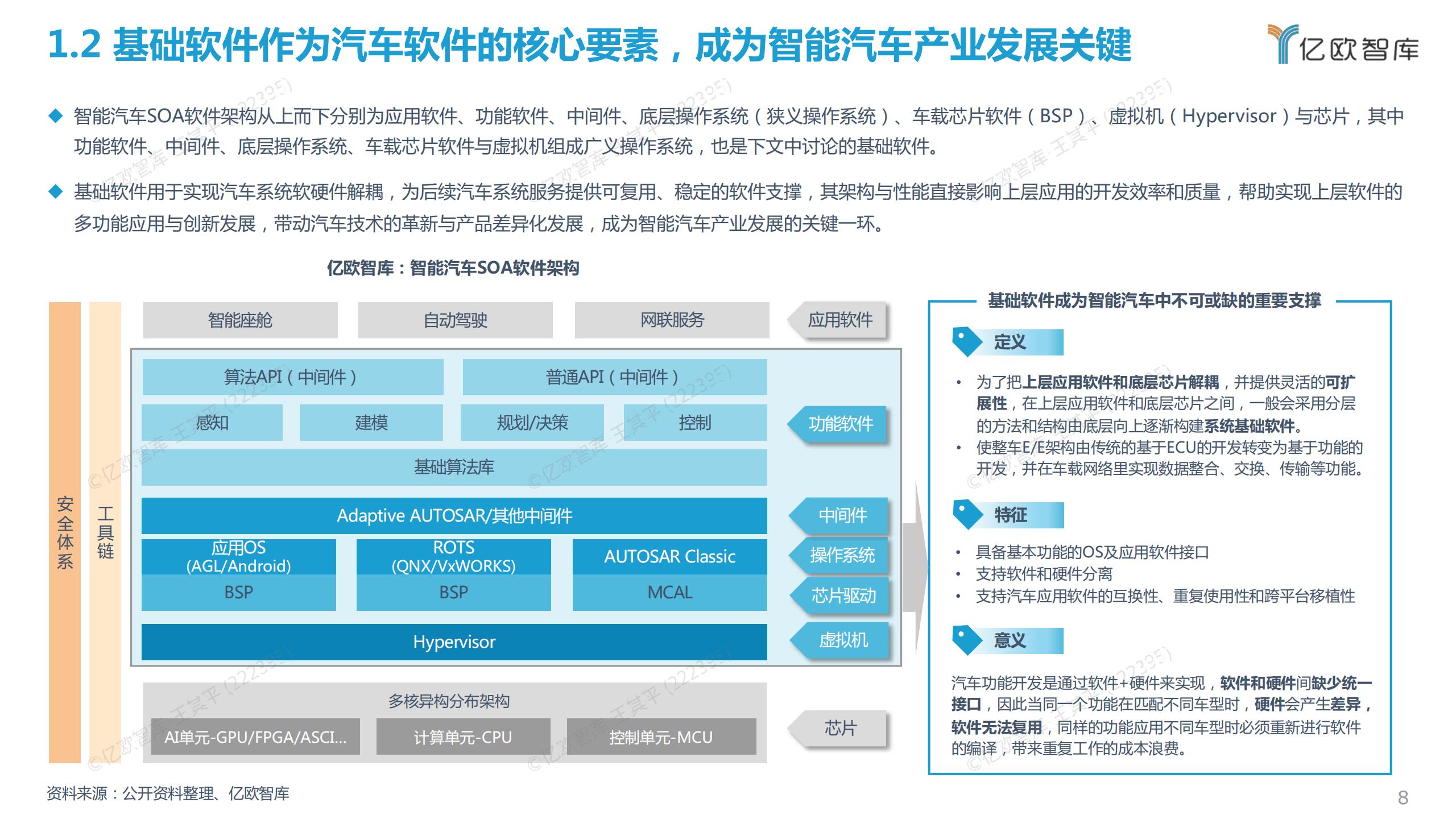
Task: Click the 算法API（中间件） box
Action: click(292, 377)
